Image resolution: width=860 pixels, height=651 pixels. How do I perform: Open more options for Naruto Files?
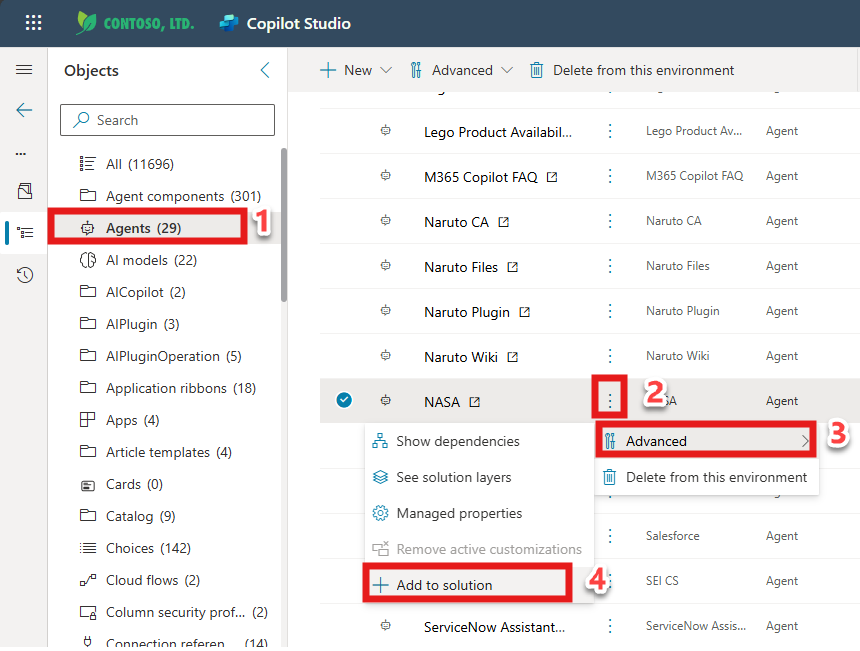point(610,266)
